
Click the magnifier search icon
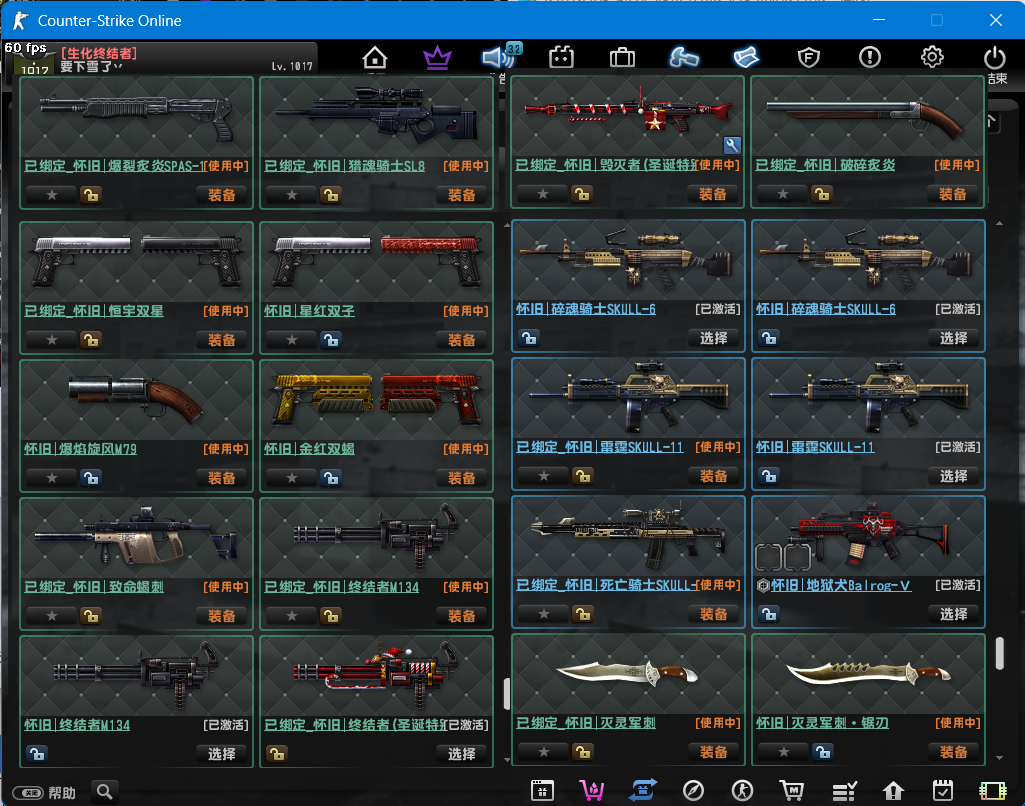(x=105, y=792)
